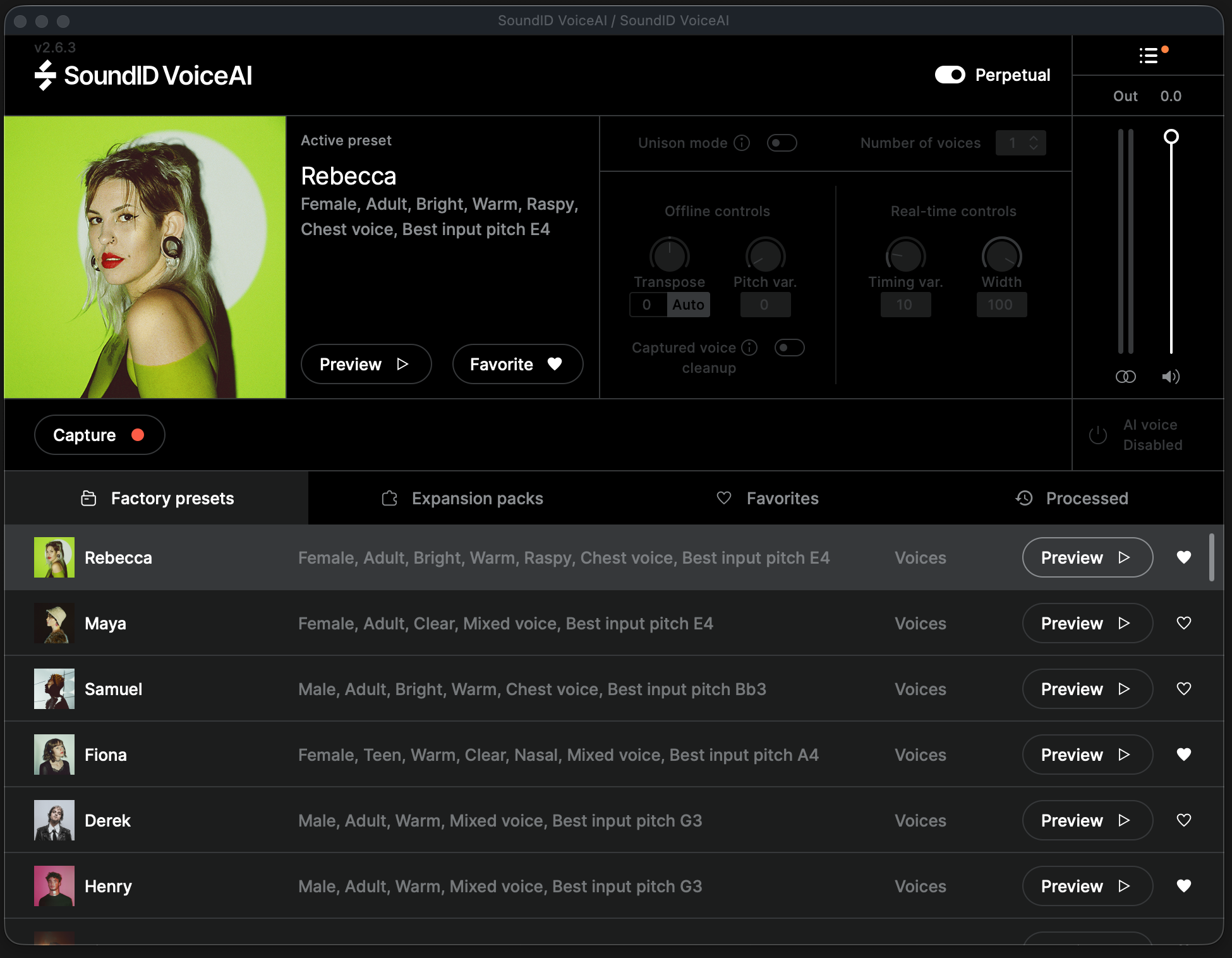Open the Processed tab
1232x958 pixels.
pos(1072,498)
